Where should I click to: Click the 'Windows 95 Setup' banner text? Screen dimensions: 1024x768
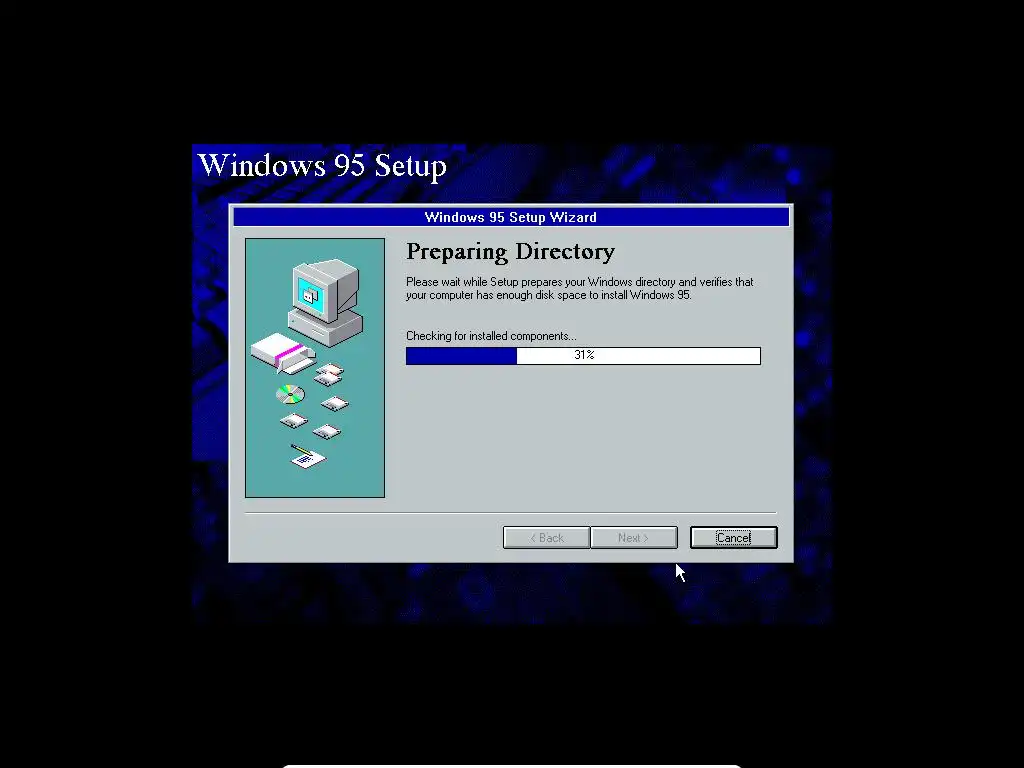(322, 165)
